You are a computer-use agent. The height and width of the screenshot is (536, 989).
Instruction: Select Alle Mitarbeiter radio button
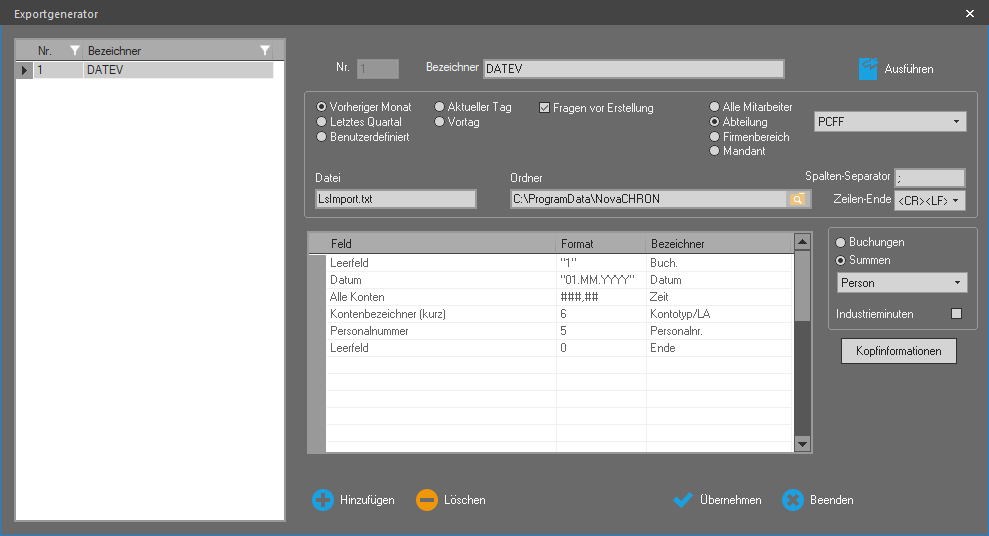[x=714, y=107]
